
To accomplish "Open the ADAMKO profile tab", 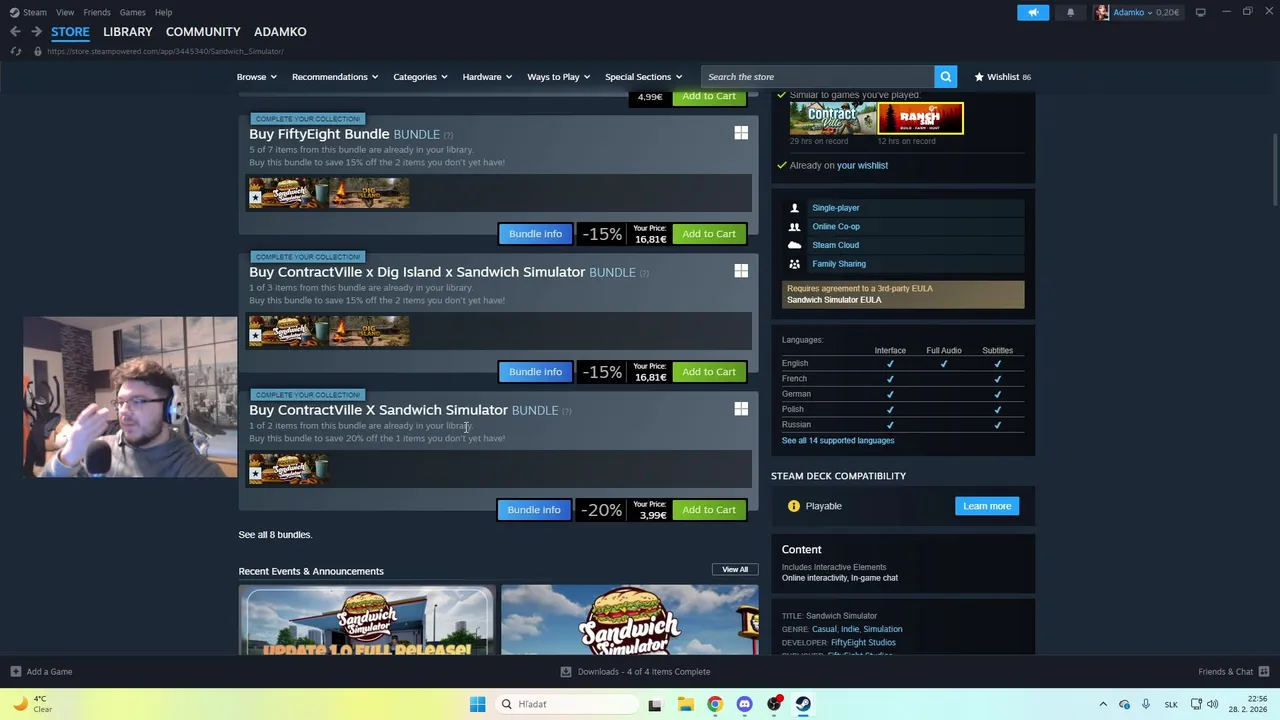I will (x=280, y=32).
